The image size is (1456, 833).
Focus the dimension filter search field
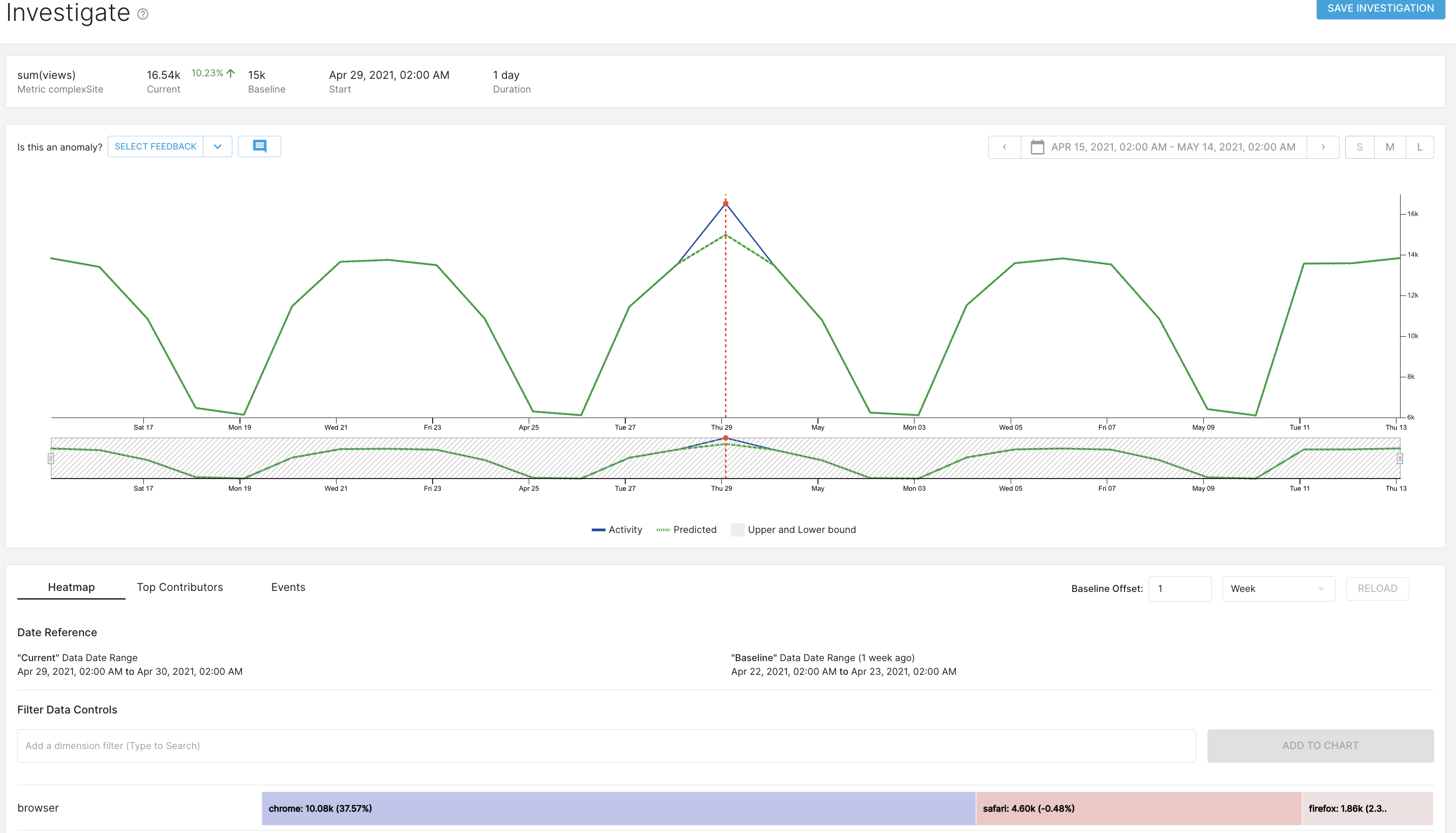[x=606, y=746]
